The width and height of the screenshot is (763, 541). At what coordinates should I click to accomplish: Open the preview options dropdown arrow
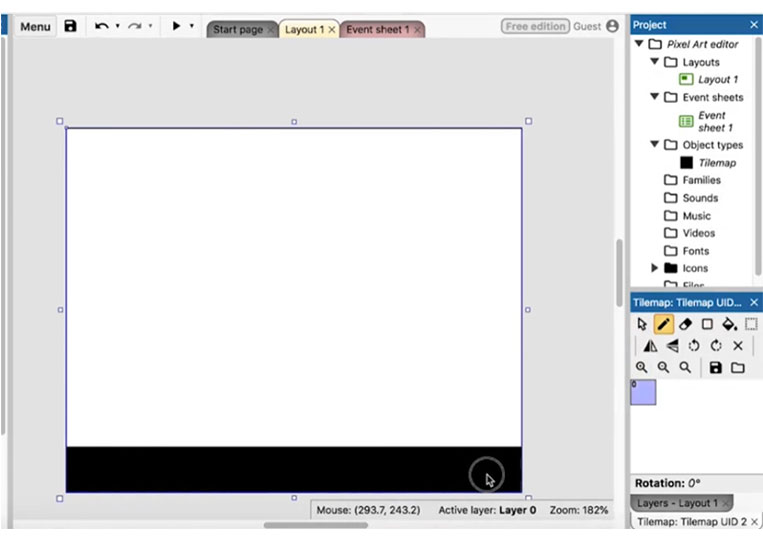pyautogui.click(x=192, y=26)
